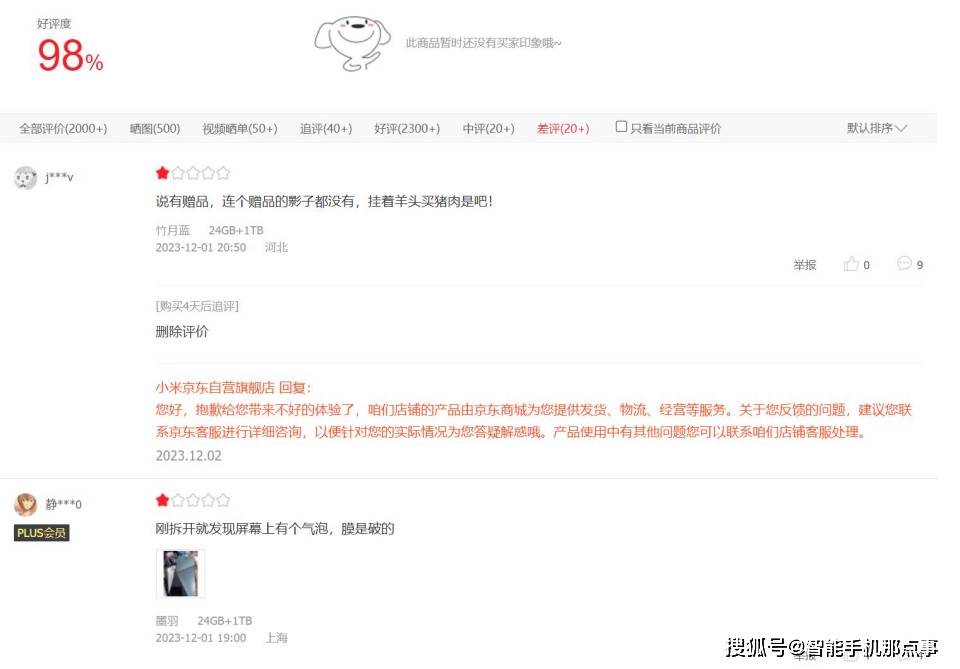The image size is (960, 669).
Task: Enable 只看当前商品评价 checkbox
Action: pos(621,127)
